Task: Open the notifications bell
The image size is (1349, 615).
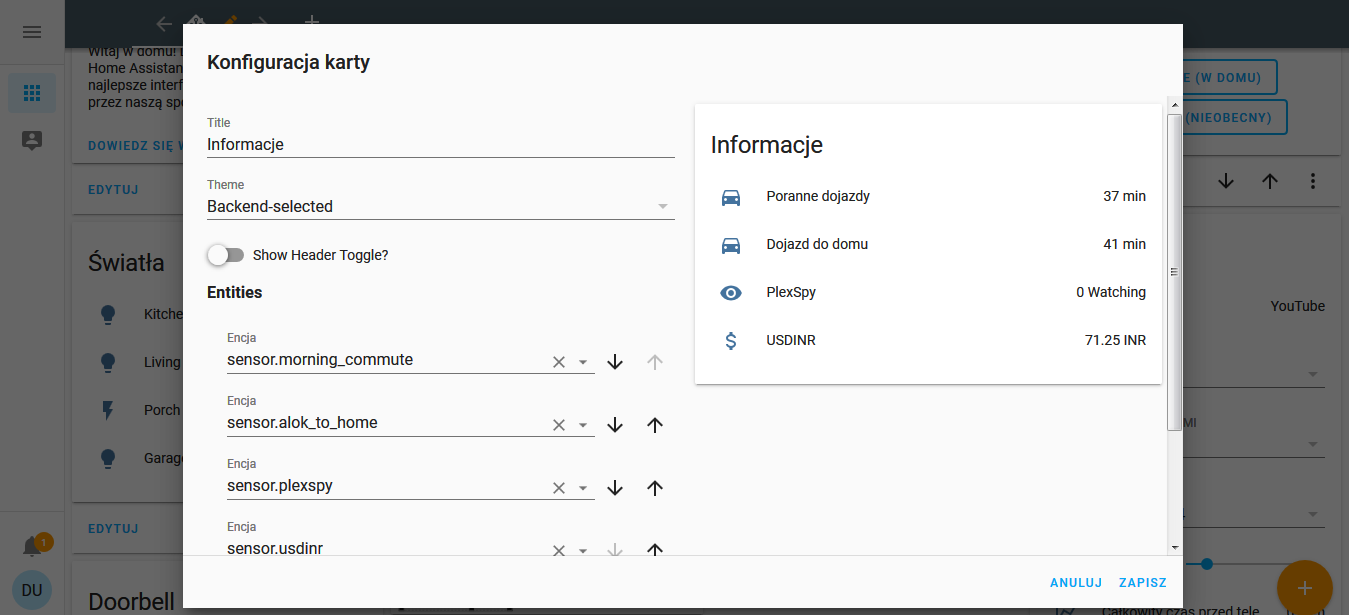Action: (32, 547)
